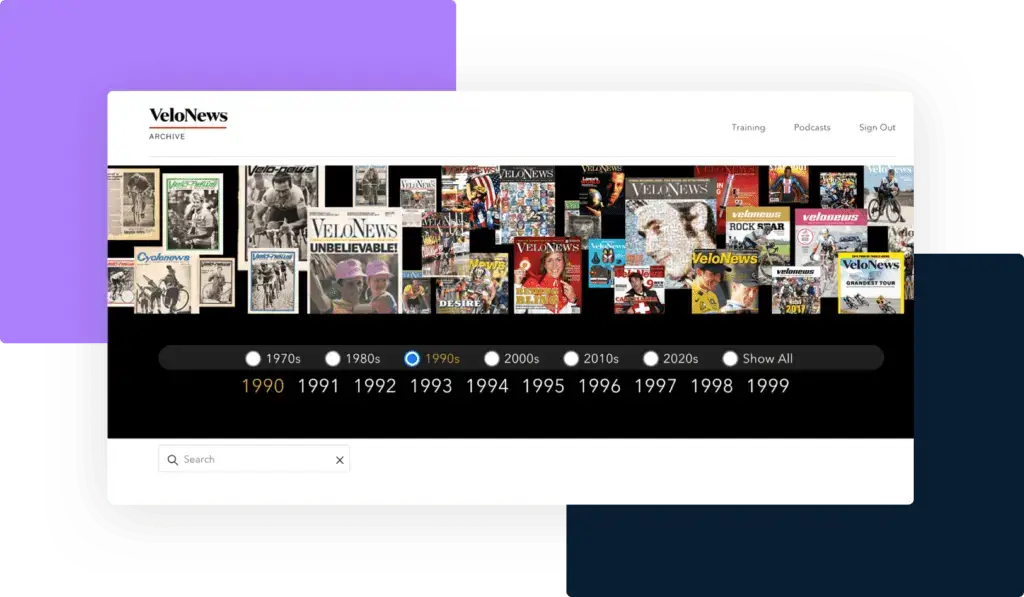
Task: Select the 1970s decade radio button
Action: [253, 359]
